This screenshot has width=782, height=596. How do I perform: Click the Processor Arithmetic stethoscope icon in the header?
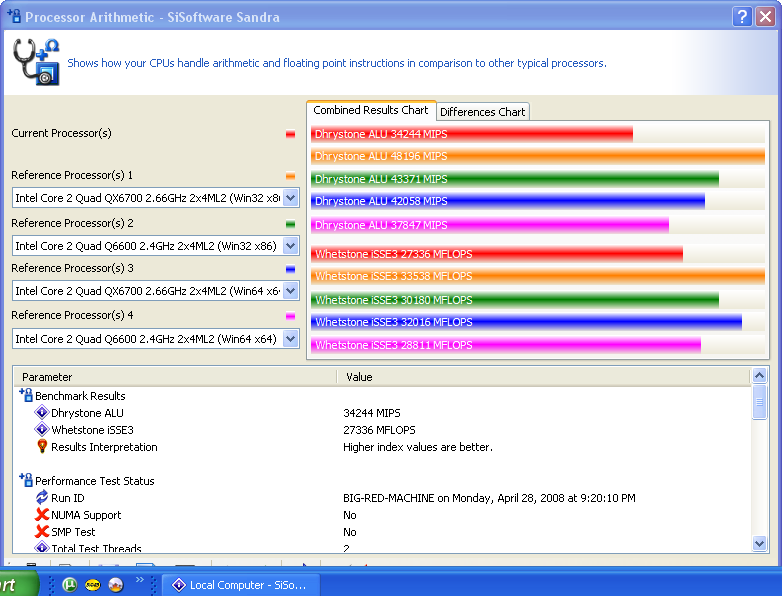coord(36,62)
